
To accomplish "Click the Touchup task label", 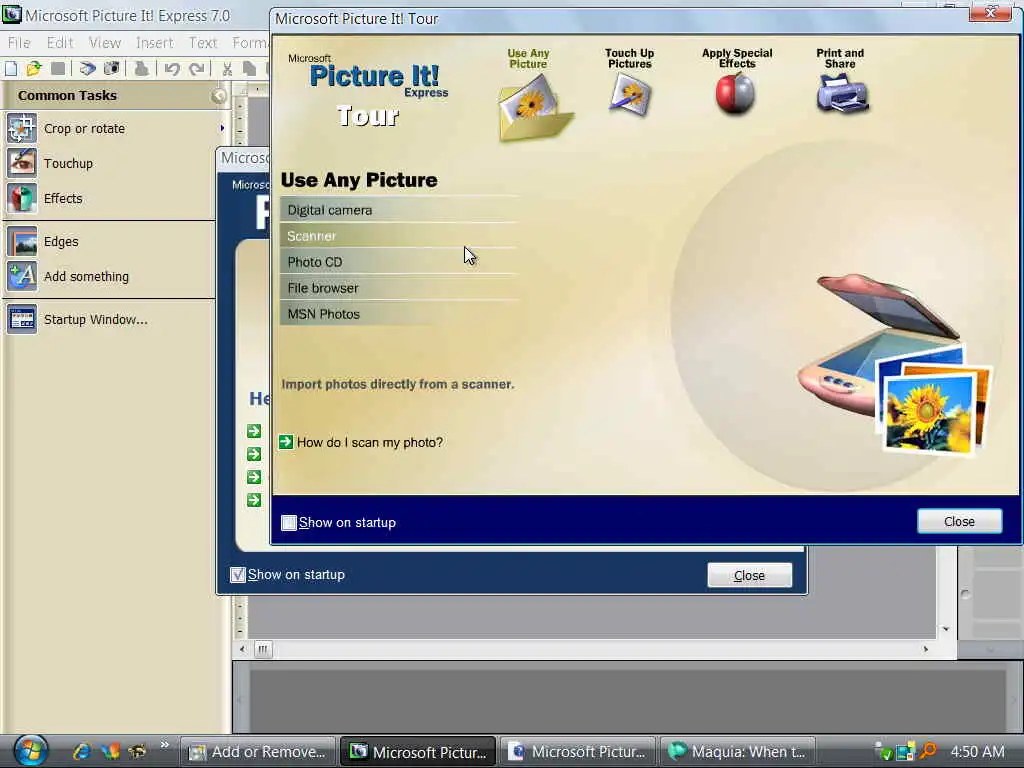I will coord(68,163).
